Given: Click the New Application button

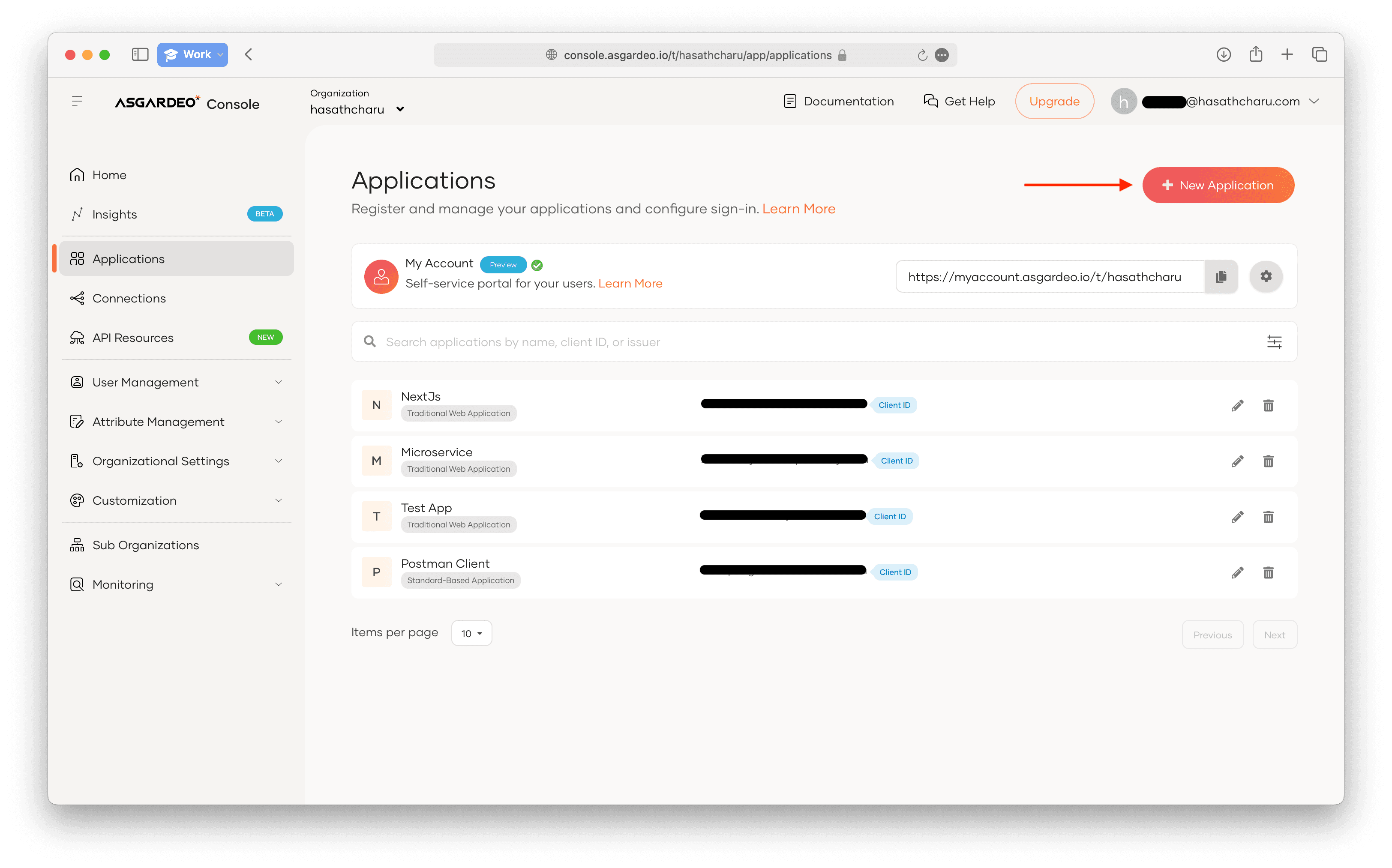Looking at the screenshot, I should click(x=1218, y=186).
